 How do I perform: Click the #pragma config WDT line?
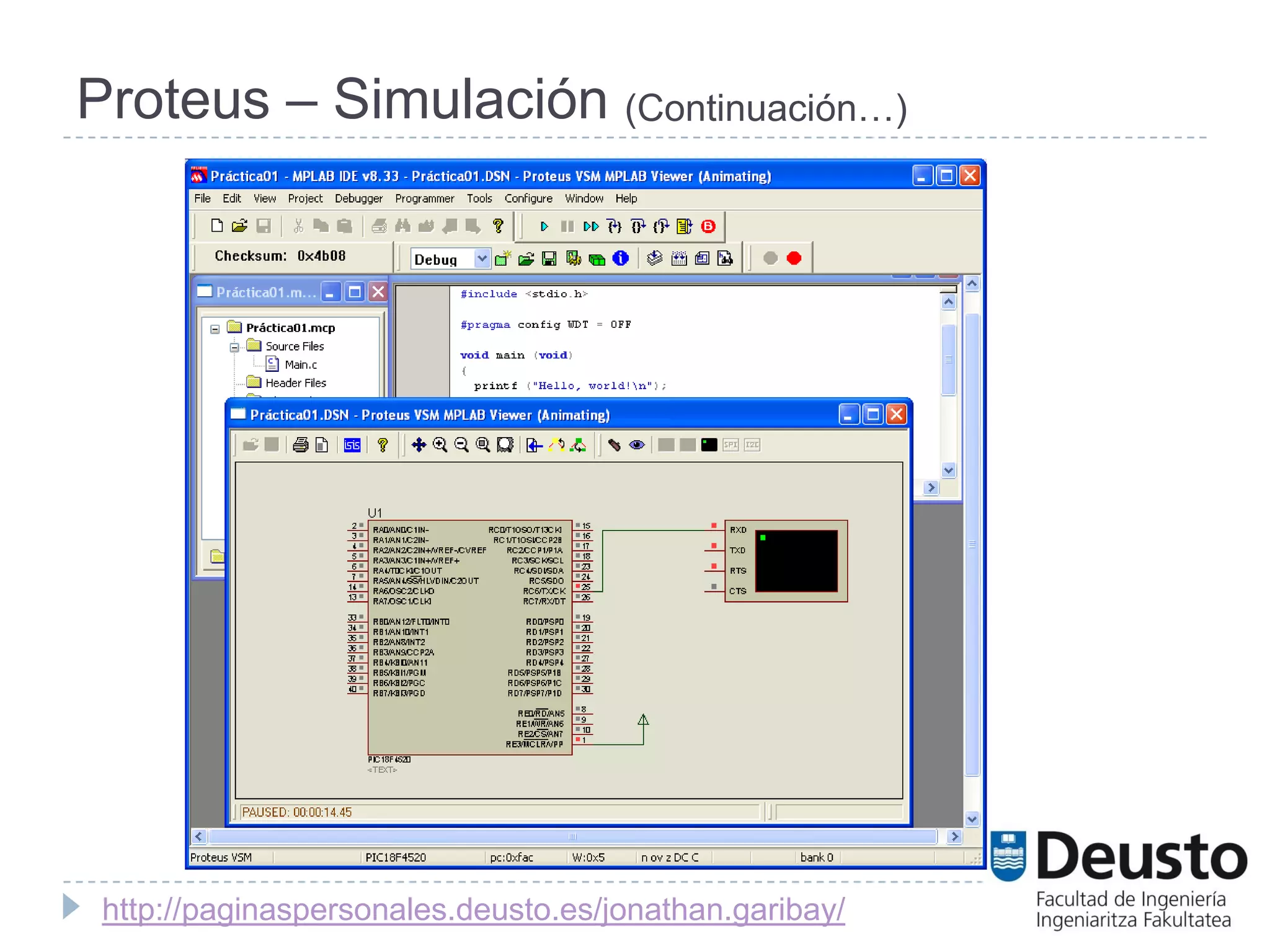pos(546,325)
